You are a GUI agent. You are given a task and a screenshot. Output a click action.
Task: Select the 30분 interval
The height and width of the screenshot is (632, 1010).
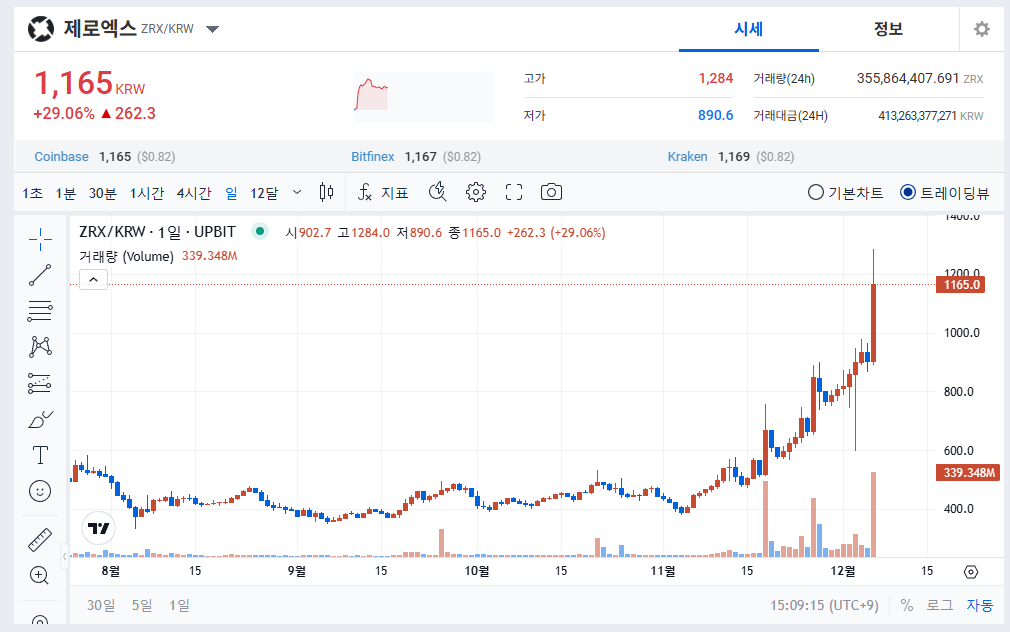click(x=102, y=193)
